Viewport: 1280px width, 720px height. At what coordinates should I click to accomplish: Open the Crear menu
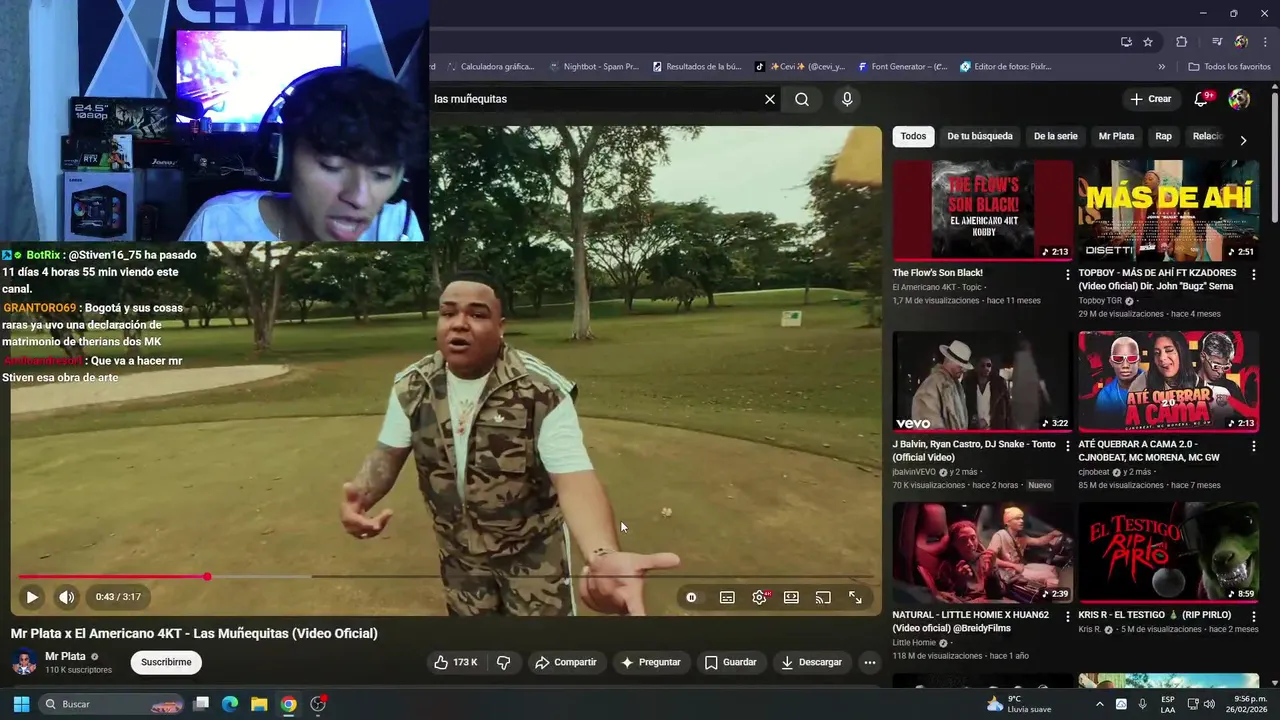point(1151,99)
